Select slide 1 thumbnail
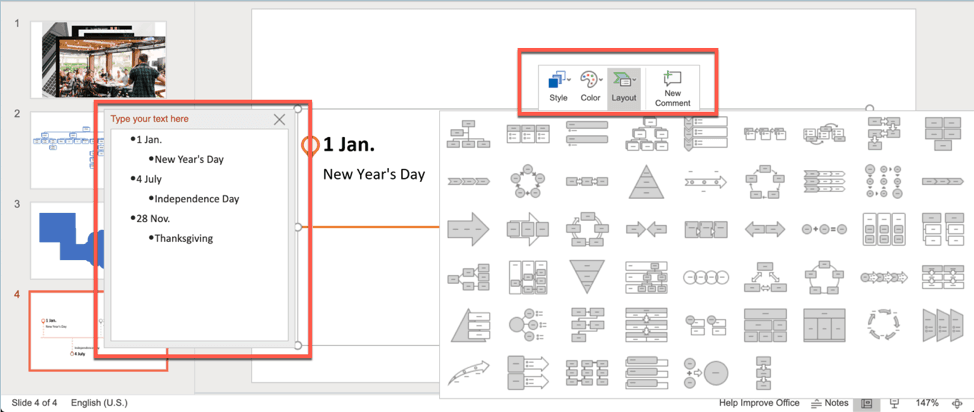This screenshot has height=412, width=974. pos(98,59)
